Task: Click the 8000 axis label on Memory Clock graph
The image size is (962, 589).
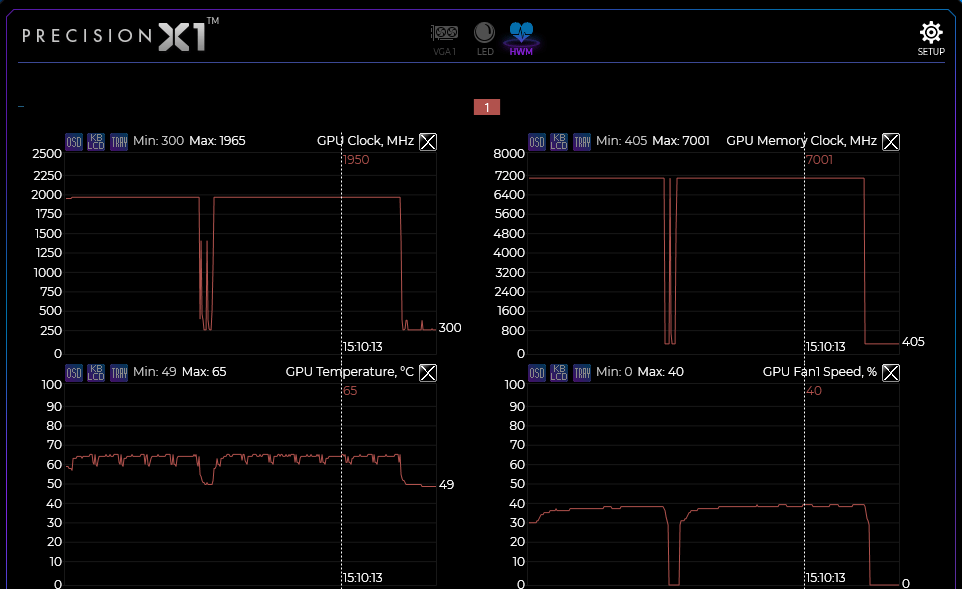Action: pos(509,154)
